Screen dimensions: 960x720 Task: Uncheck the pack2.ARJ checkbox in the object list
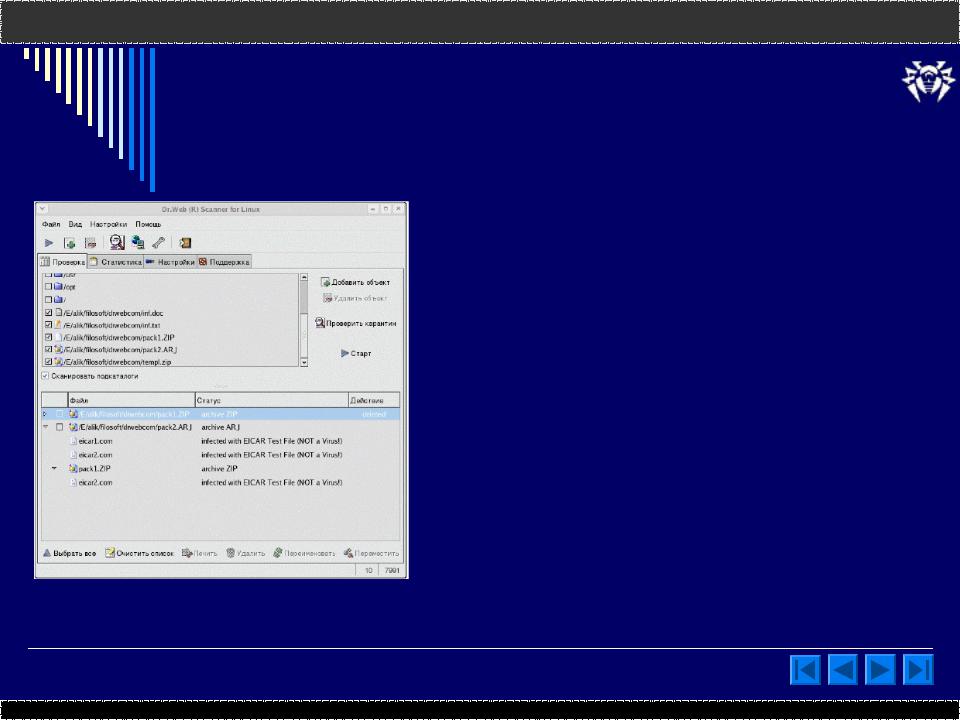(x=48, y=349)
